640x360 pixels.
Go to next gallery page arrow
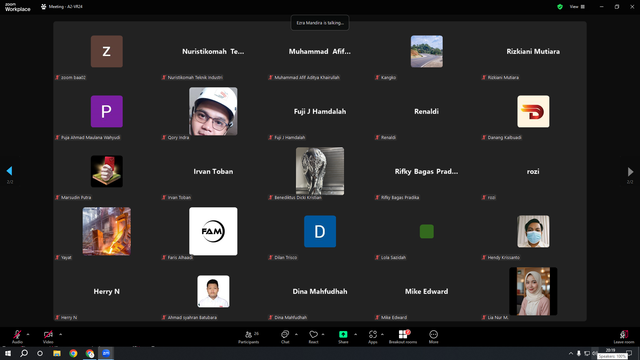630,171
